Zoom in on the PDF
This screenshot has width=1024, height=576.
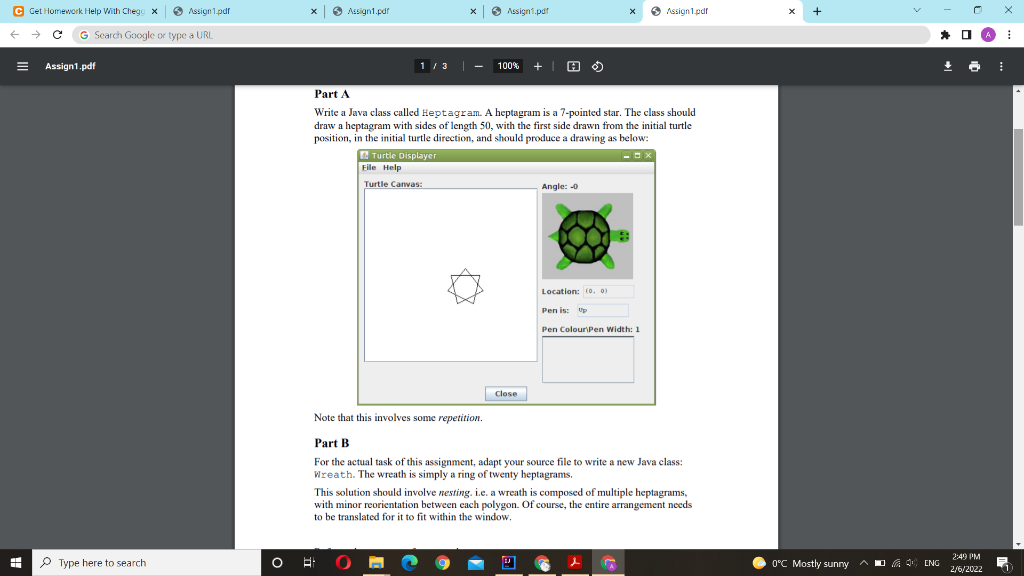[x=538, y=66]
